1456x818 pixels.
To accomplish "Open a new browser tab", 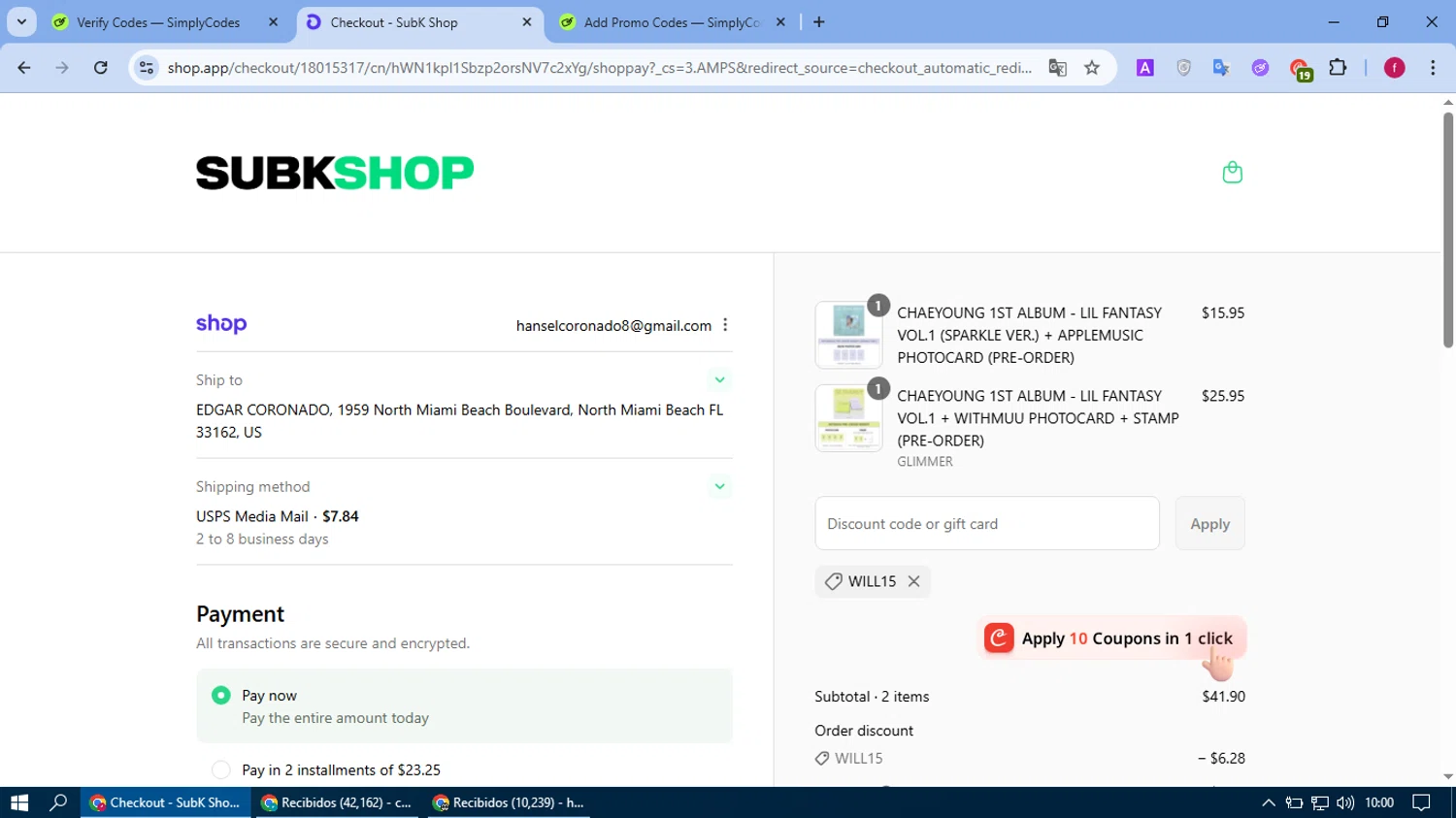I will 819,22.
